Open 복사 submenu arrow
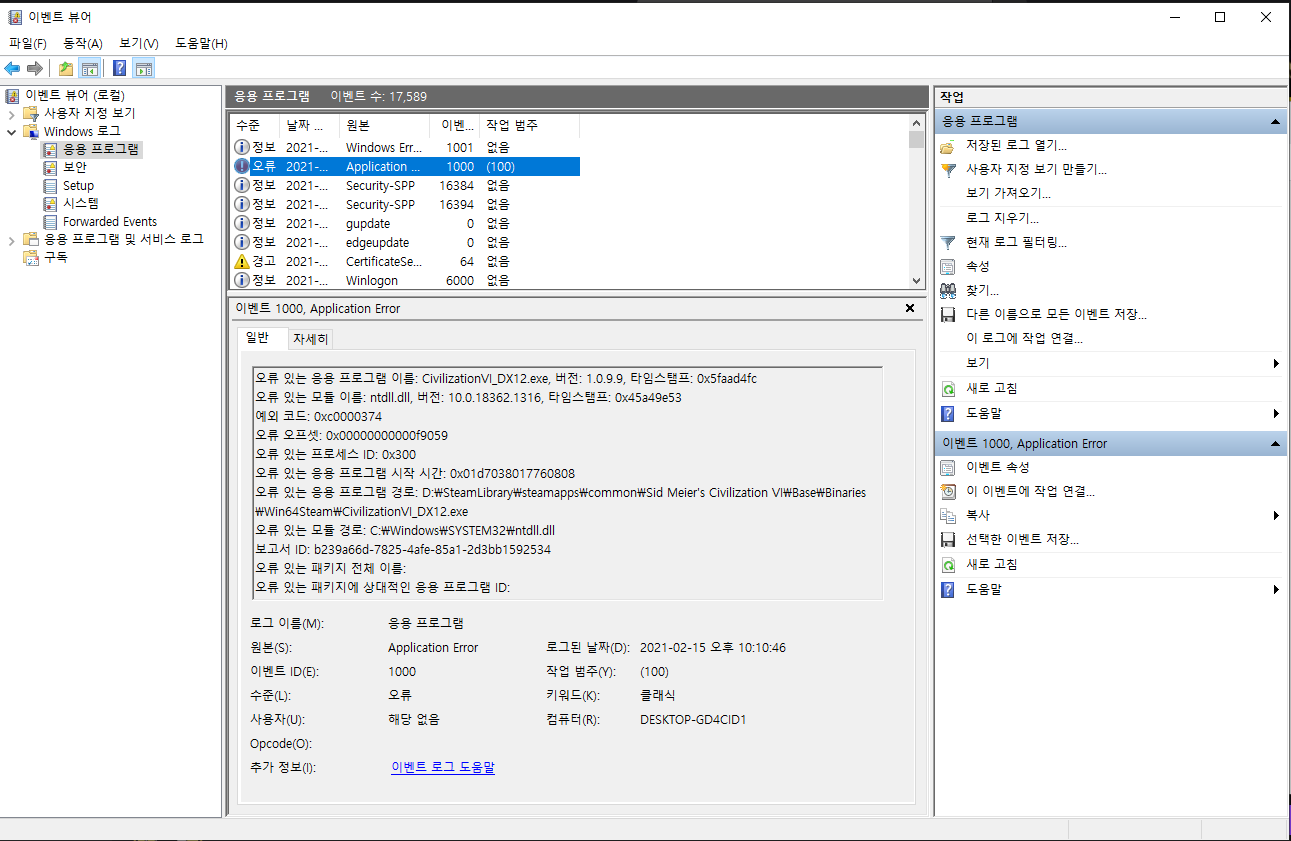Screen dimensions: 1291x841 [x=1276, y=515]
